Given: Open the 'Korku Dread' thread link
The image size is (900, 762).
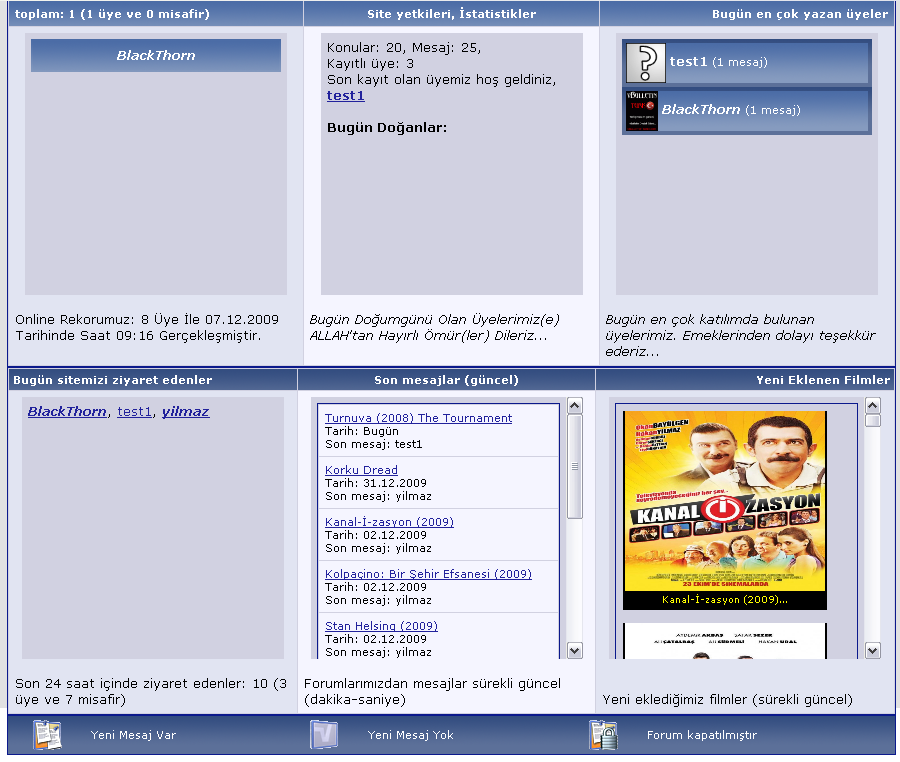Looking at the screenshot, I should pos(361,470).
